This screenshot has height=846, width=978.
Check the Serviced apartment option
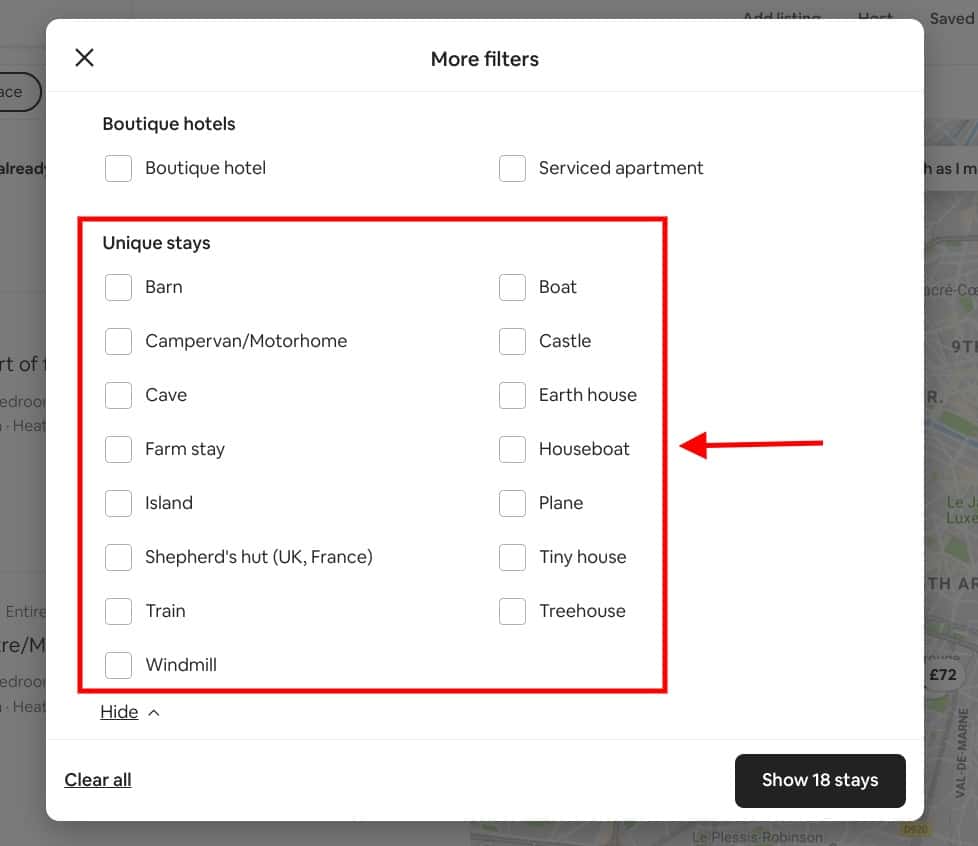[x=512, y=168]
